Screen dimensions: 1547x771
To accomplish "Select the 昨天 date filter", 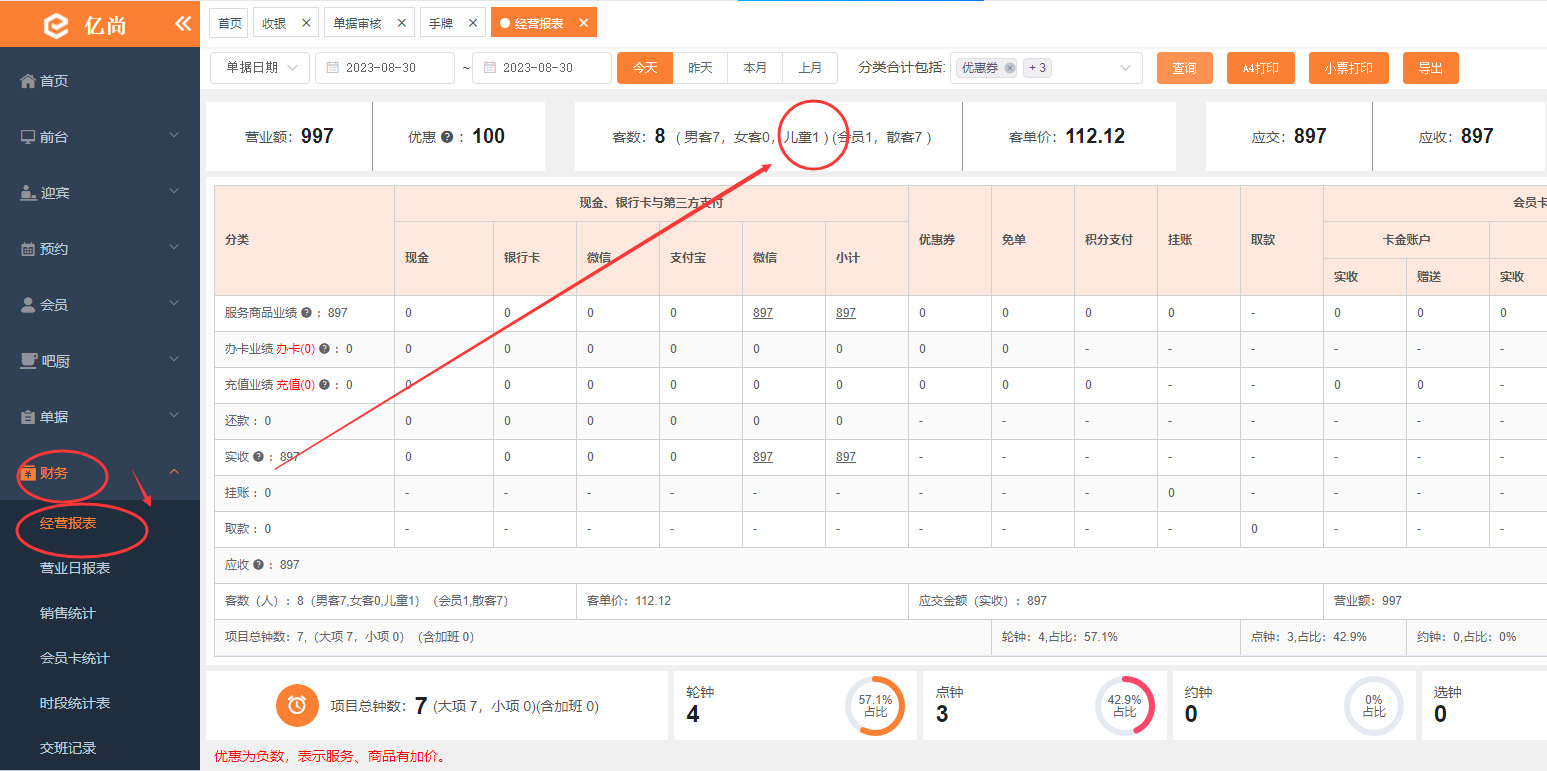I will tap(700, 68).
